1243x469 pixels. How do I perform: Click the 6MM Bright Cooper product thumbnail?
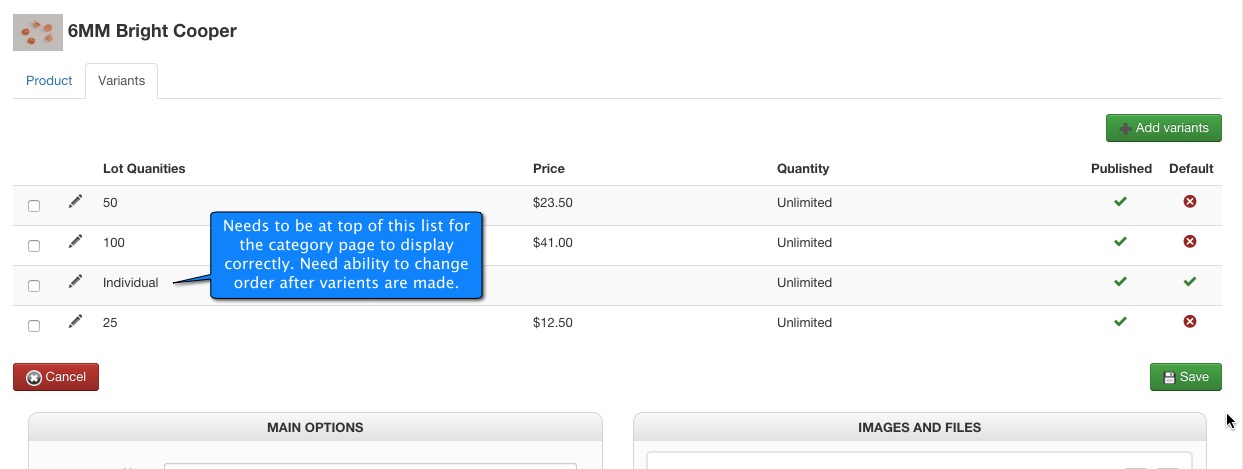click(38, 32)
